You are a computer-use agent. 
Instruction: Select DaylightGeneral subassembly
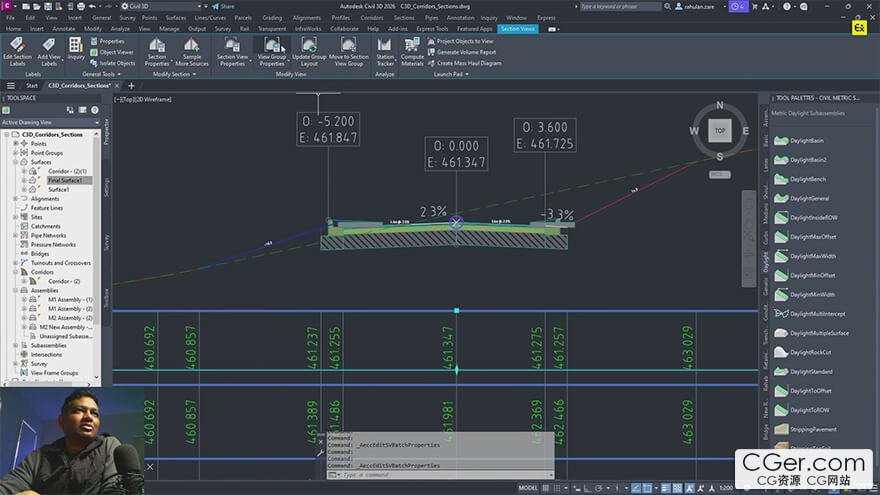point(801,199)
